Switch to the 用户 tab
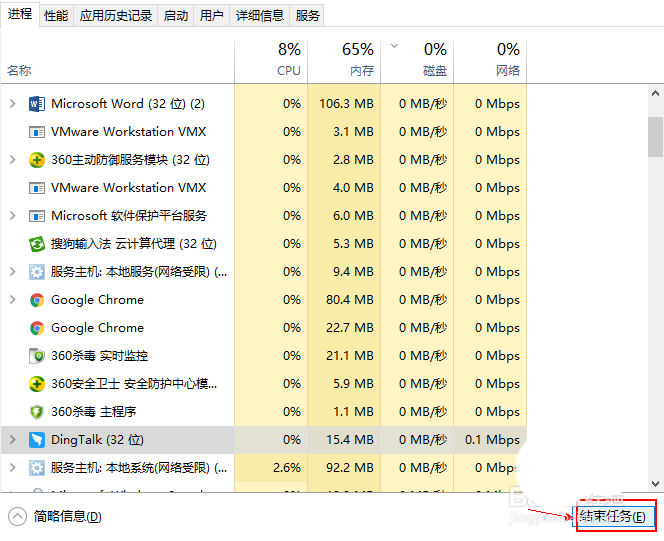This screenshot has height=541, width=664. click(x=211, y=16)
